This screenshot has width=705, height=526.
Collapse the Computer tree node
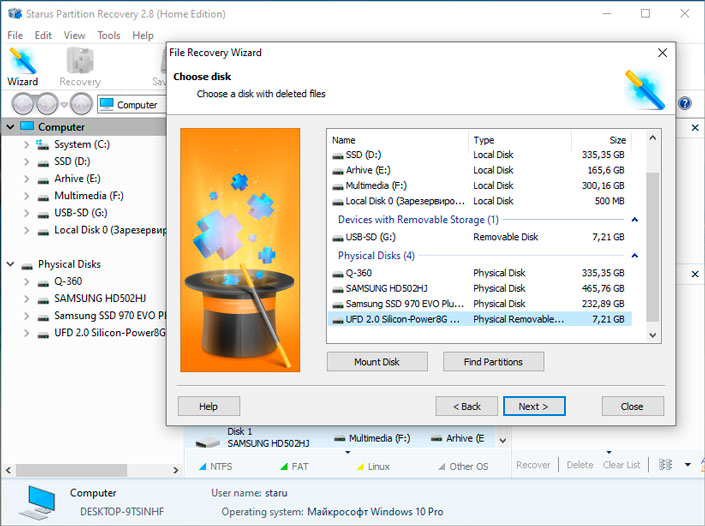tap(10, 127)
